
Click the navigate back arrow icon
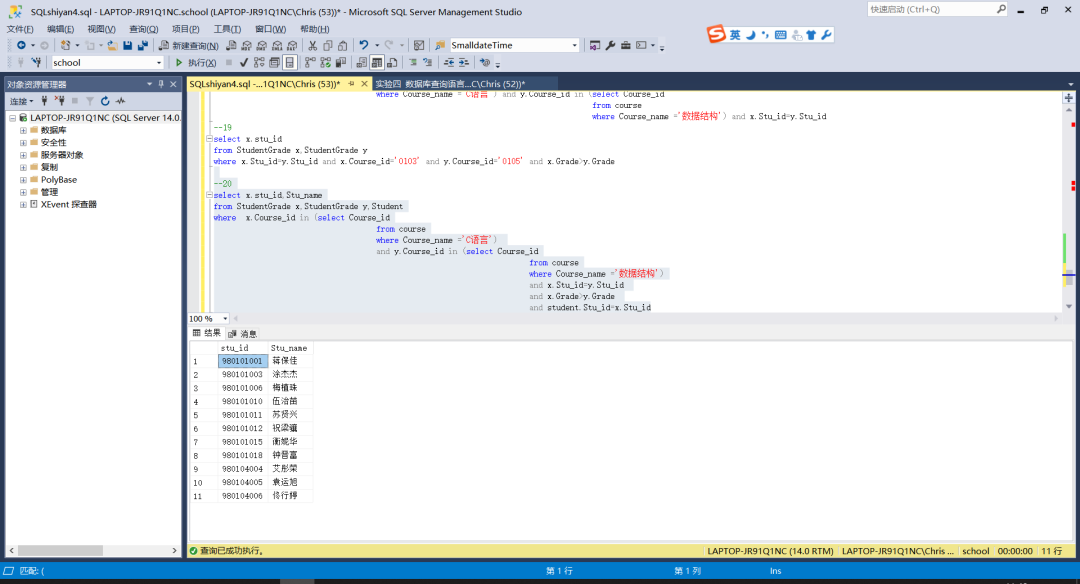(21, 45)
